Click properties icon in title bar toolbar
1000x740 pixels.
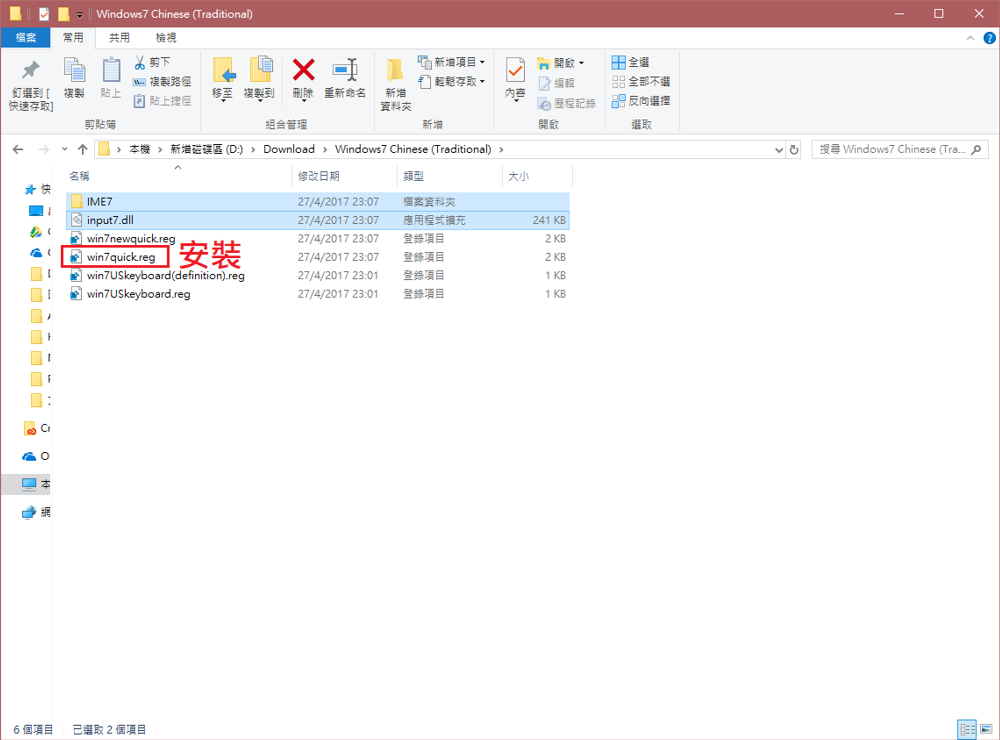[44, 14]
